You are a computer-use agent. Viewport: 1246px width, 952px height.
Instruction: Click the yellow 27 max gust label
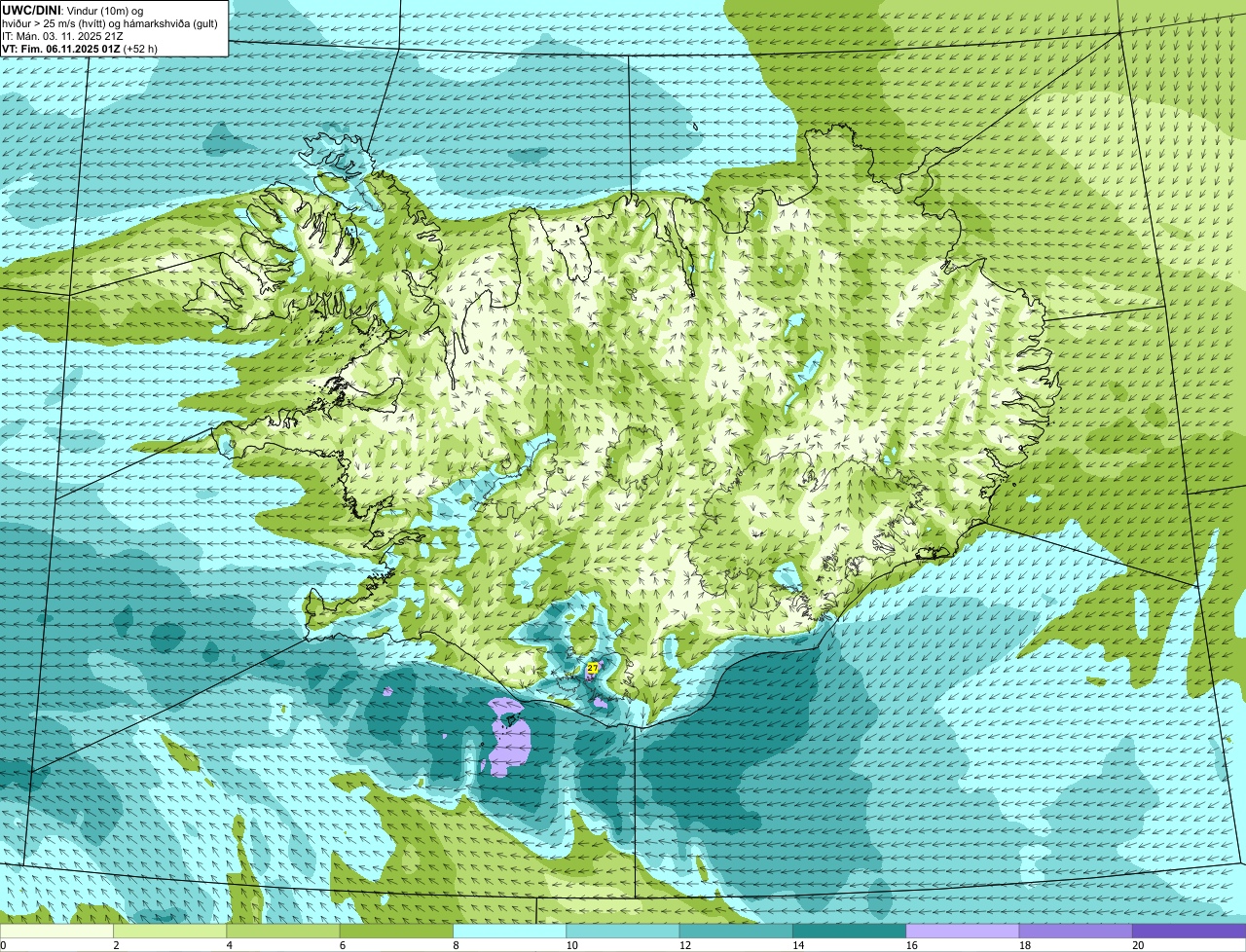point(592,669)
